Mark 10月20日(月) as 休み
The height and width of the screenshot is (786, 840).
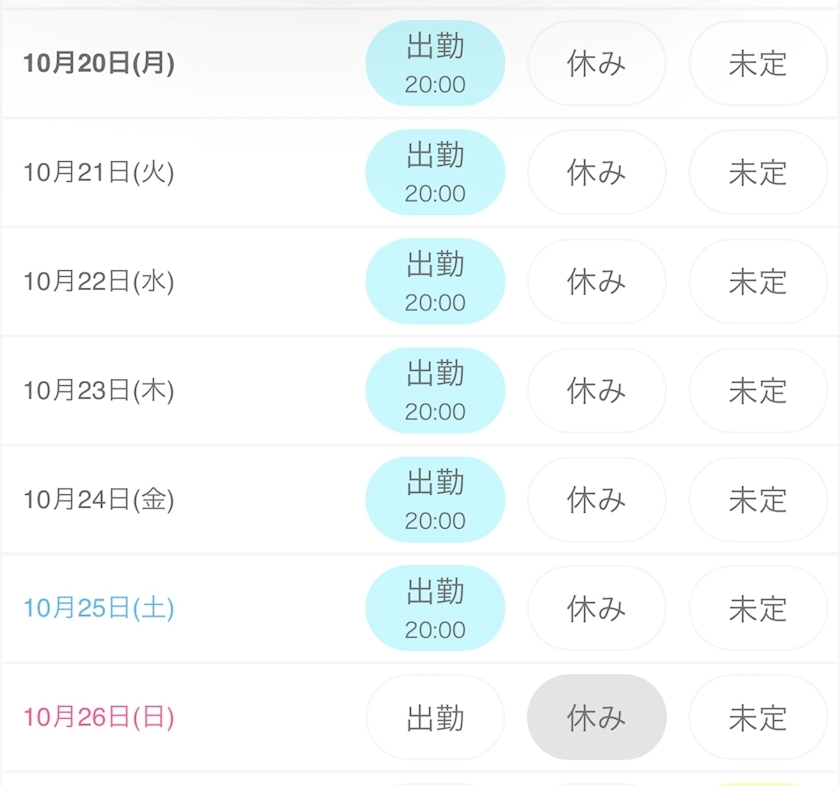click(x=596, y=63)
